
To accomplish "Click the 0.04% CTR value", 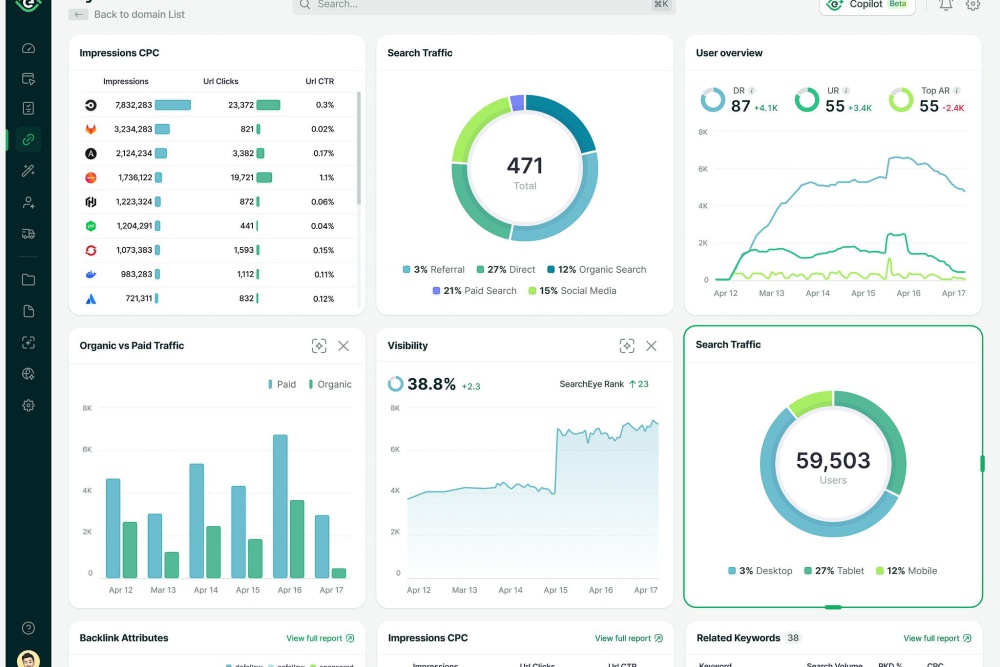I will click(x=323, y=226).
